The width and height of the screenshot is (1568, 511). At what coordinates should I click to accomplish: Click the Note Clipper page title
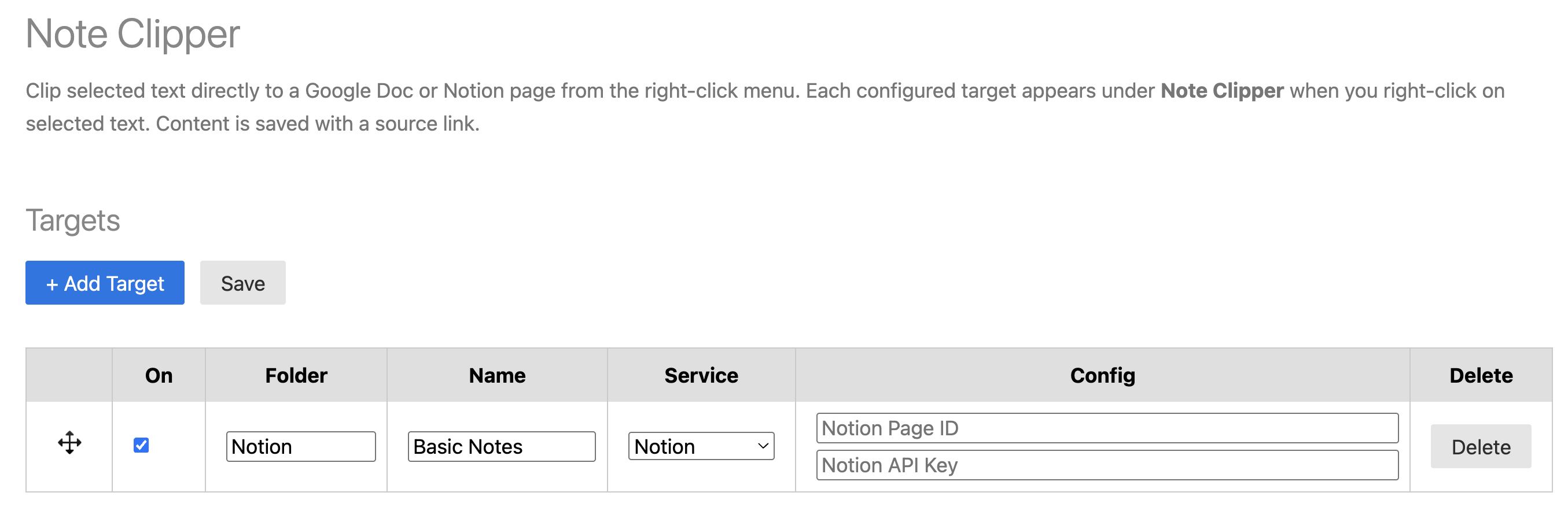pos(132,34)
